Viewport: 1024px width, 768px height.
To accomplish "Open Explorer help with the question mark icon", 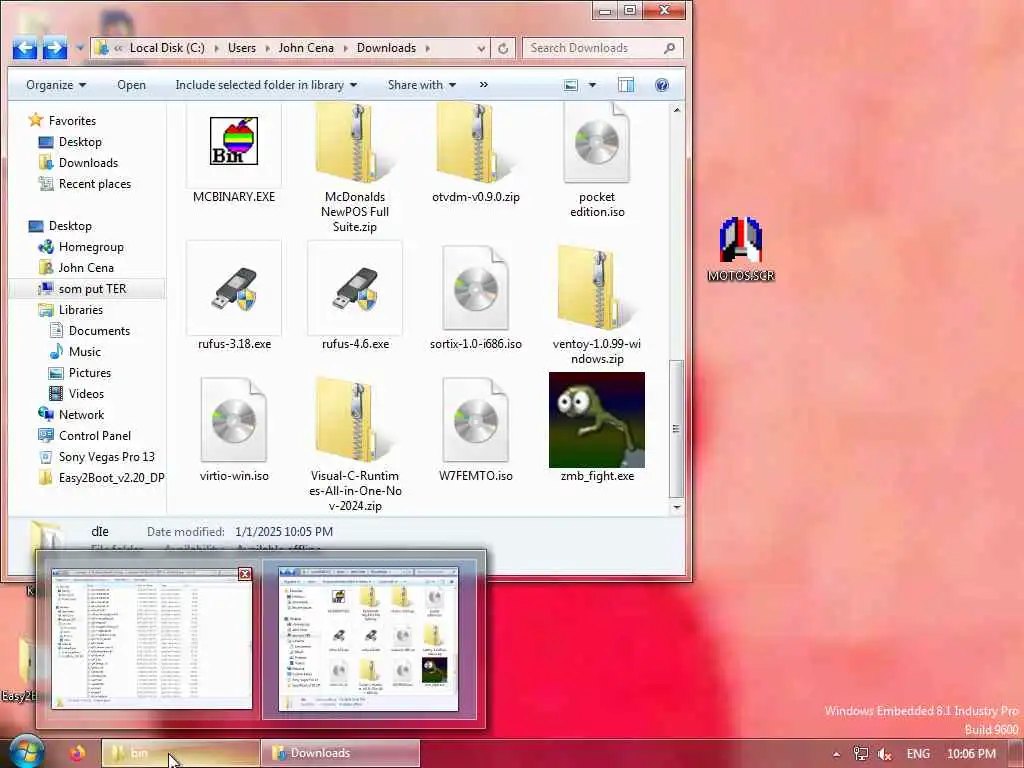I will [662, 85].
